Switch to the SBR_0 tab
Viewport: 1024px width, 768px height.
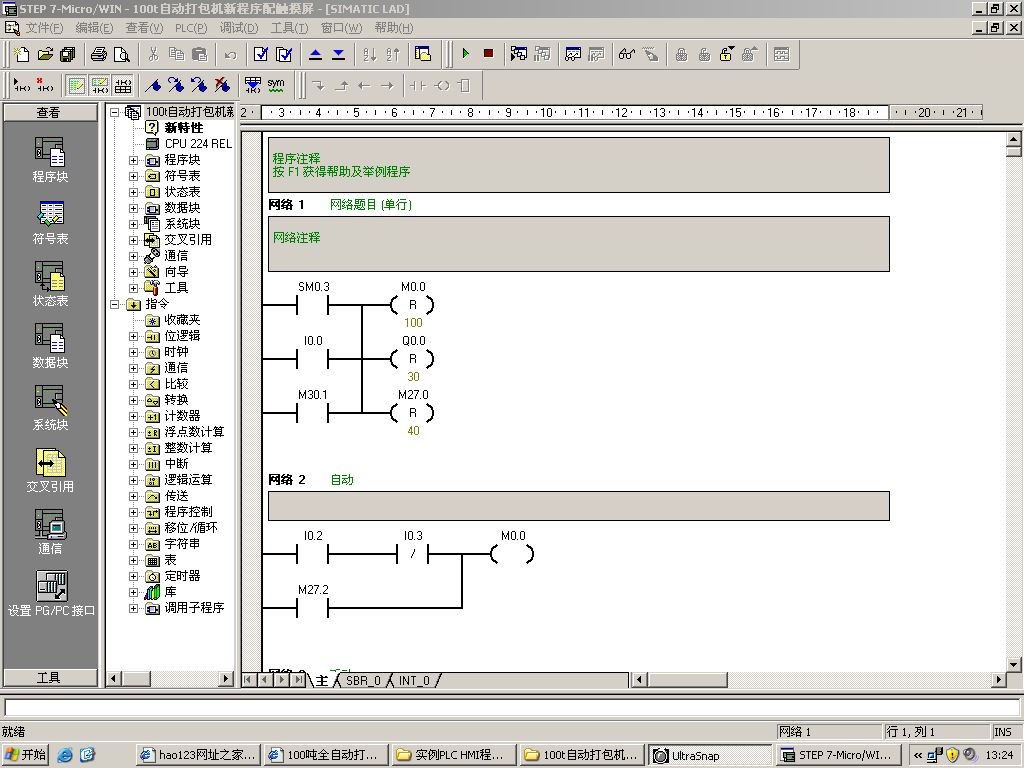click(x=362, y=680)
